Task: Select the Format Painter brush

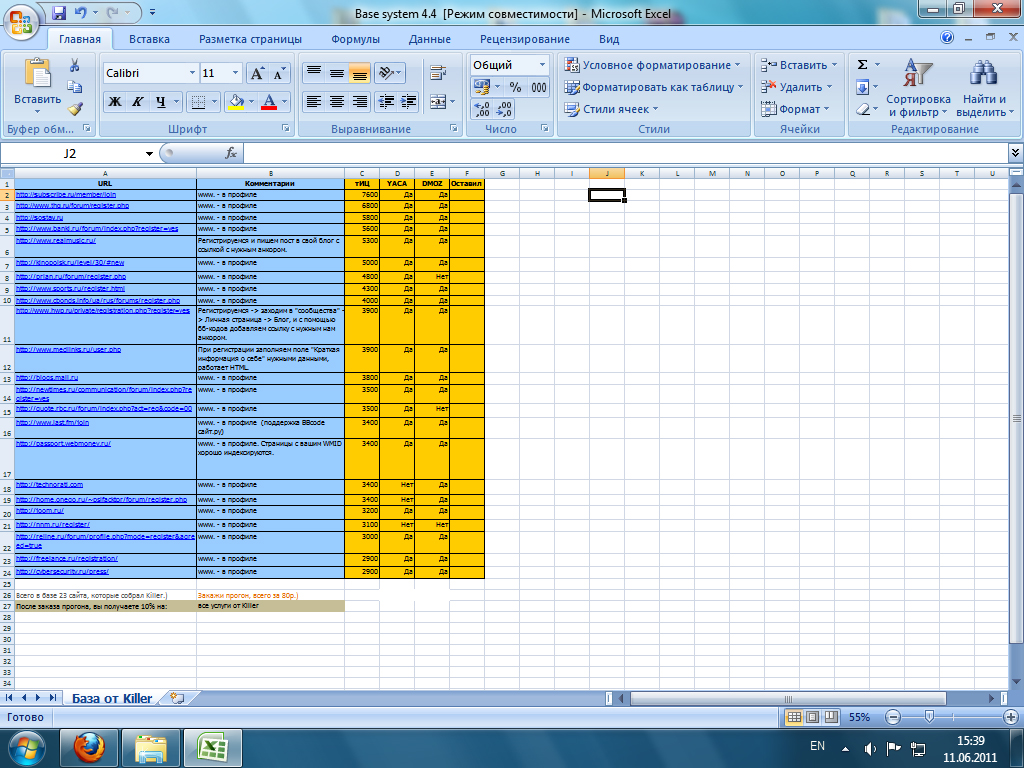Action: click(x=74, y=109)
